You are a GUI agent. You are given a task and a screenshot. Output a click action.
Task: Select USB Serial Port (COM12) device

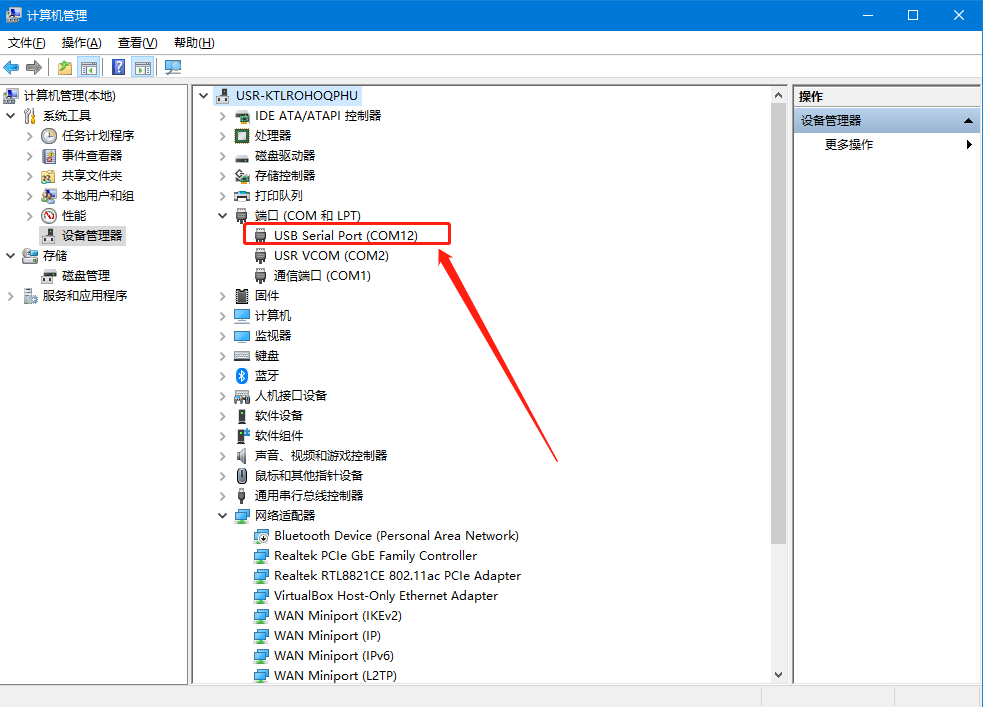tap(345, 235)
